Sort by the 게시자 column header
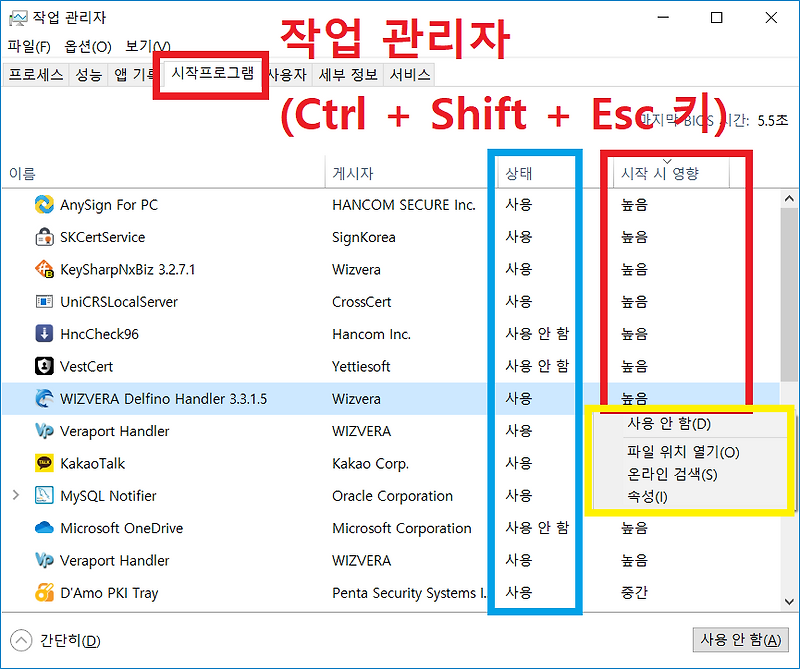800x669 pixels. click(411, 174)
